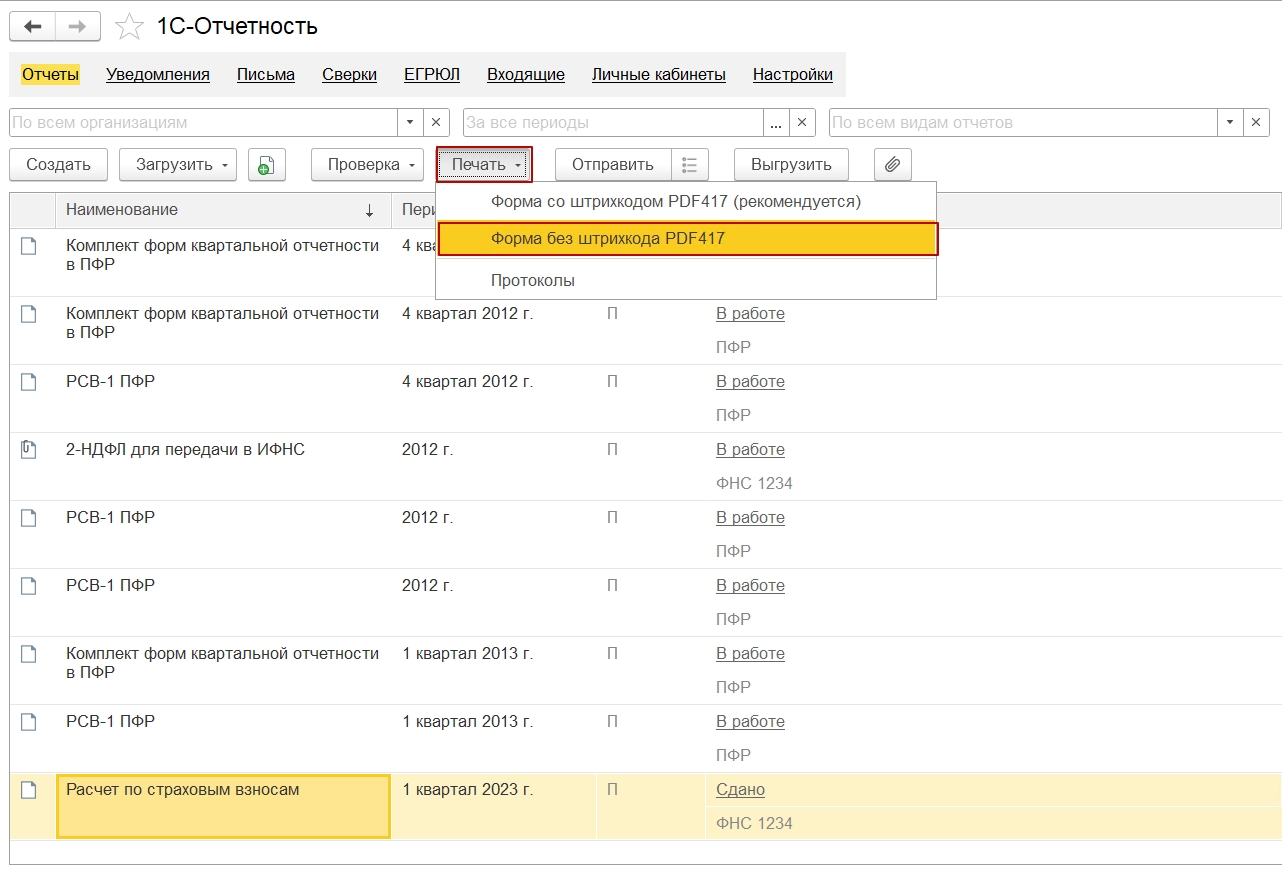Click document icon of РСВ-1 ПФР 1 квартал 2013 row
This screenshot has height=874, width=1282.
point(29,722)
